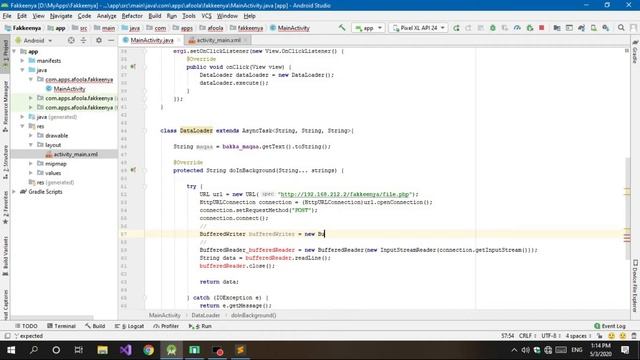This screenshot has height=360, width=640.
Task: Click the collapse all icon in Project panel
Action: click(x=83, y=40)
